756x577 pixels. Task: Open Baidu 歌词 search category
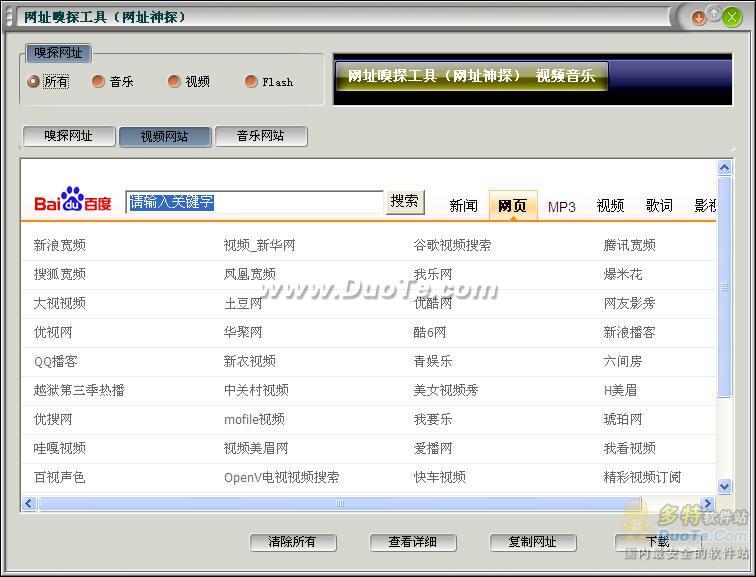[x=659, y=206]
